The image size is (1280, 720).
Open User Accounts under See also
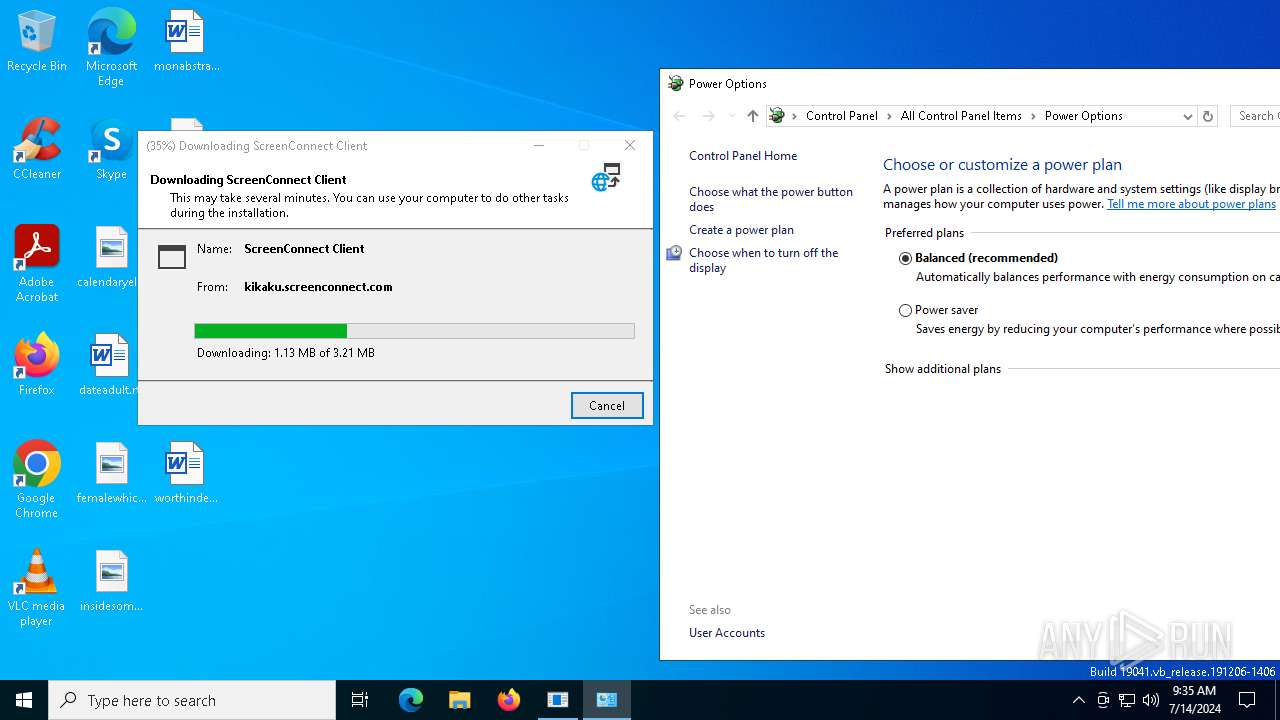727,633
